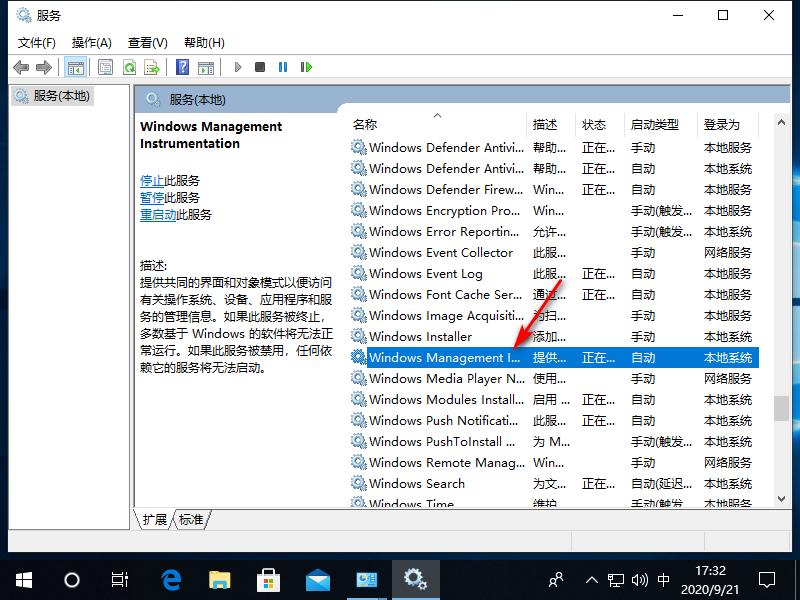
Task: Click the Refresh icon in the toolbar
Action: tap(130, 66)
